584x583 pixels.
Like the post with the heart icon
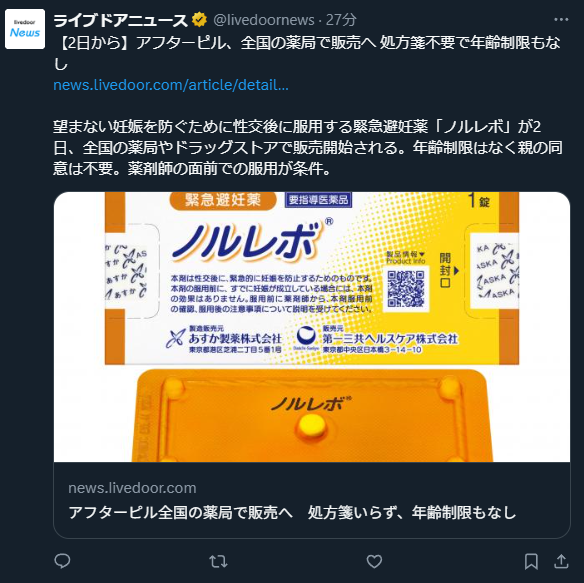(x=374, y=561)
